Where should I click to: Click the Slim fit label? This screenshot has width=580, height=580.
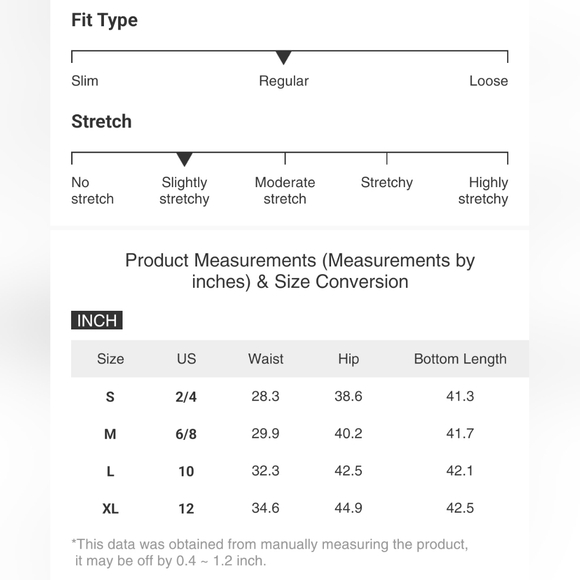pos(85,81)
